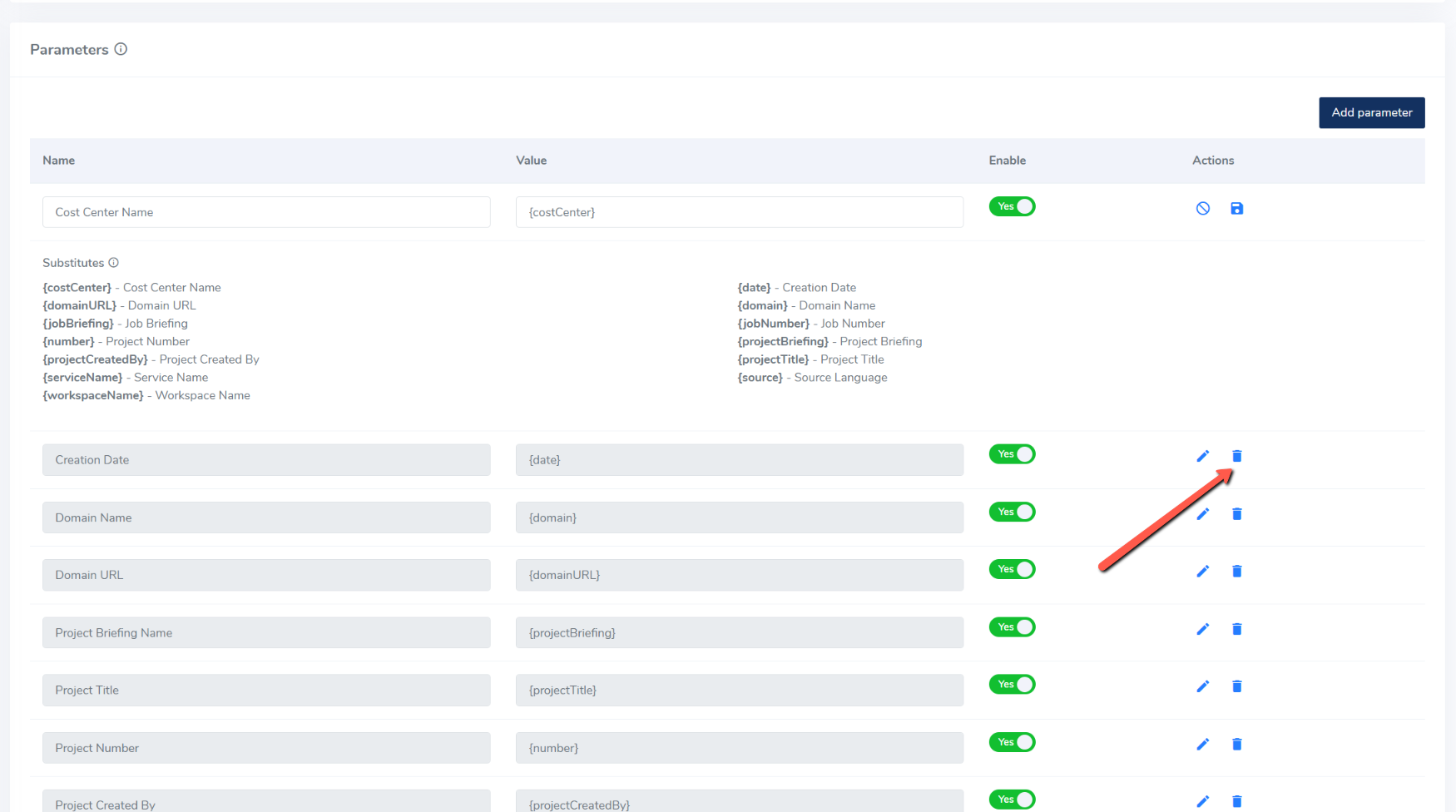Click the Add parameter button
Viewport: 1456px width, 812px height.
tap(1371, 112)
